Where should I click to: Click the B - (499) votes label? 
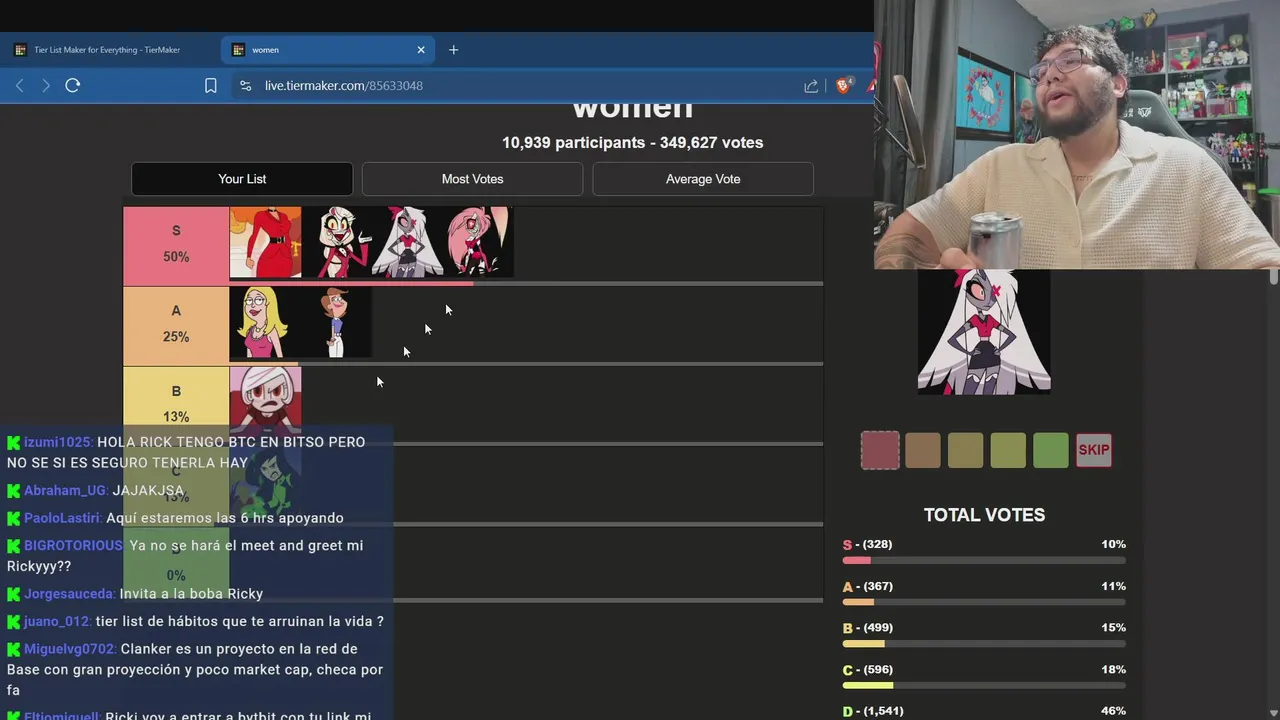[868, 628]
